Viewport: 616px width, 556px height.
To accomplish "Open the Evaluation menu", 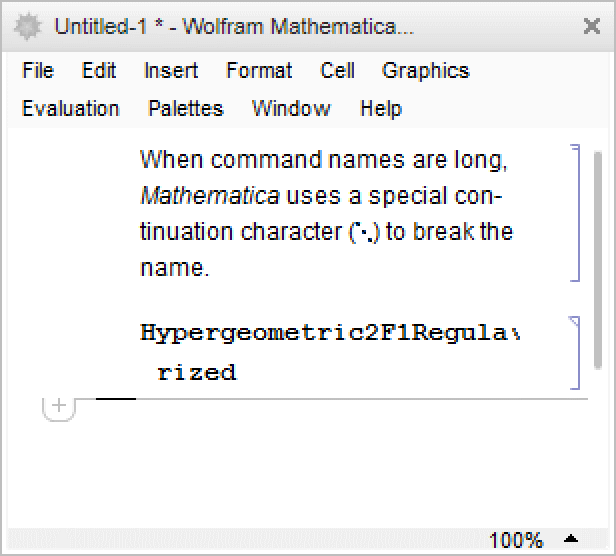I will tap(70, 108).
